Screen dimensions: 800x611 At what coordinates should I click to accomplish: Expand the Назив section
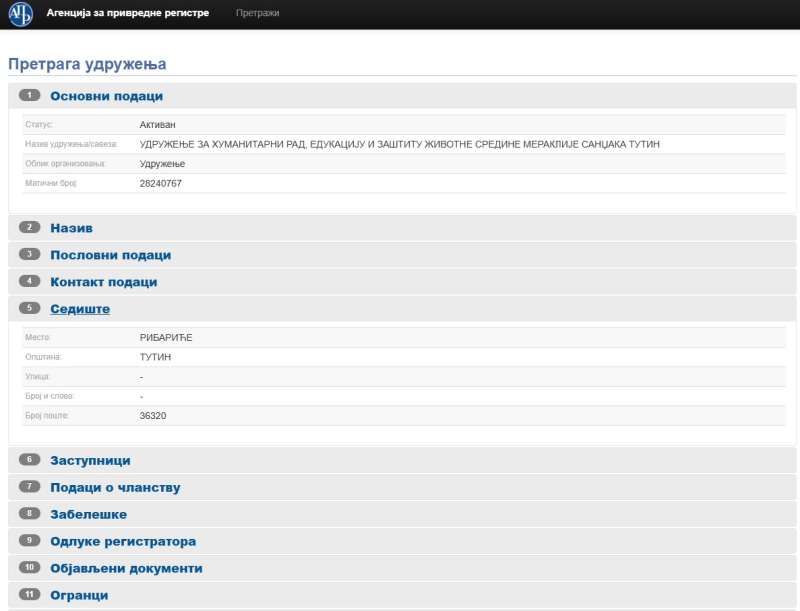point(71,228)
